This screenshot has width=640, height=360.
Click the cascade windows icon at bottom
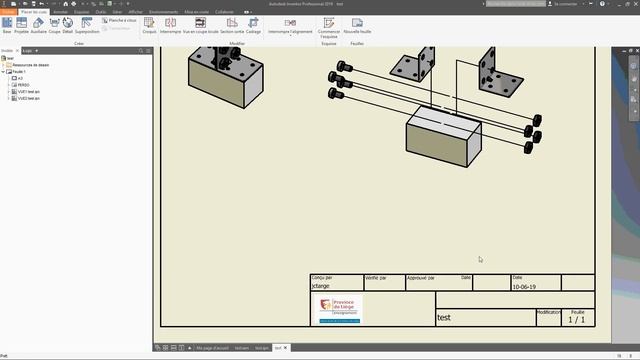(158, 348)
